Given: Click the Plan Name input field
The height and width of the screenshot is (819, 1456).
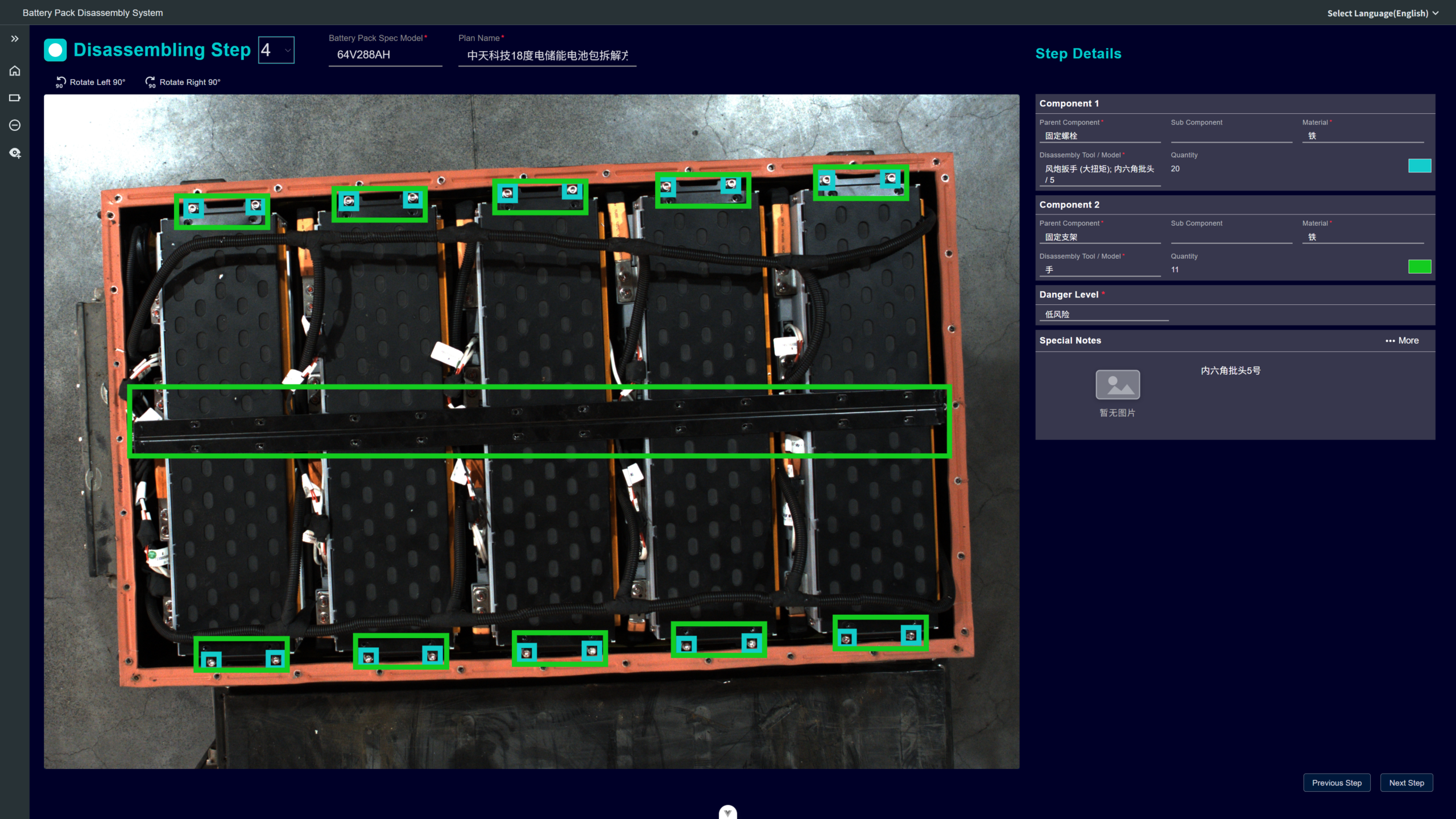Looking at the screenshot, I should (x=547, y=55).
